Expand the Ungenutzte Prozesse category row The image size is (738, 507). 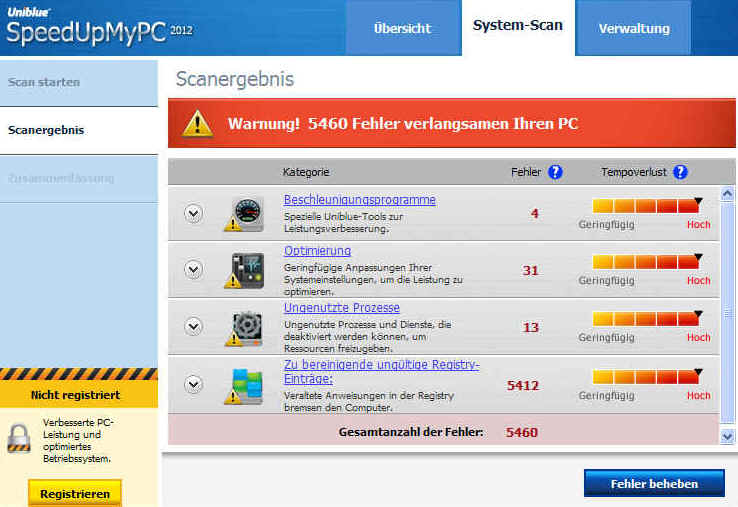(194, 327)
